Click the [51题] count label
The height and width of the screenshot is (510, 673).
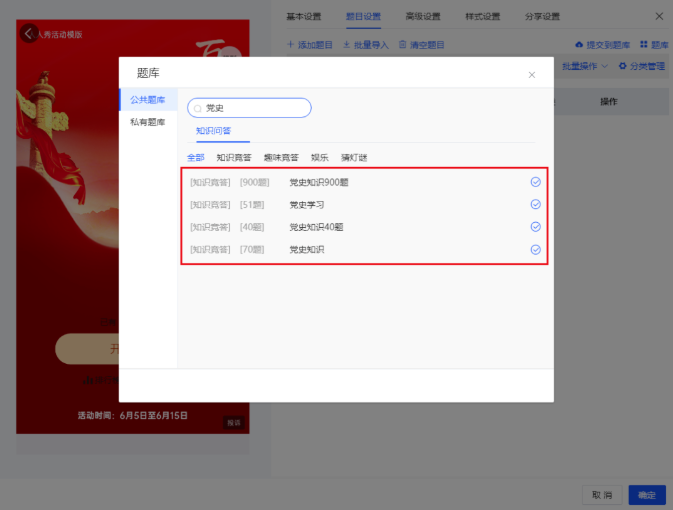pos(252,205)
